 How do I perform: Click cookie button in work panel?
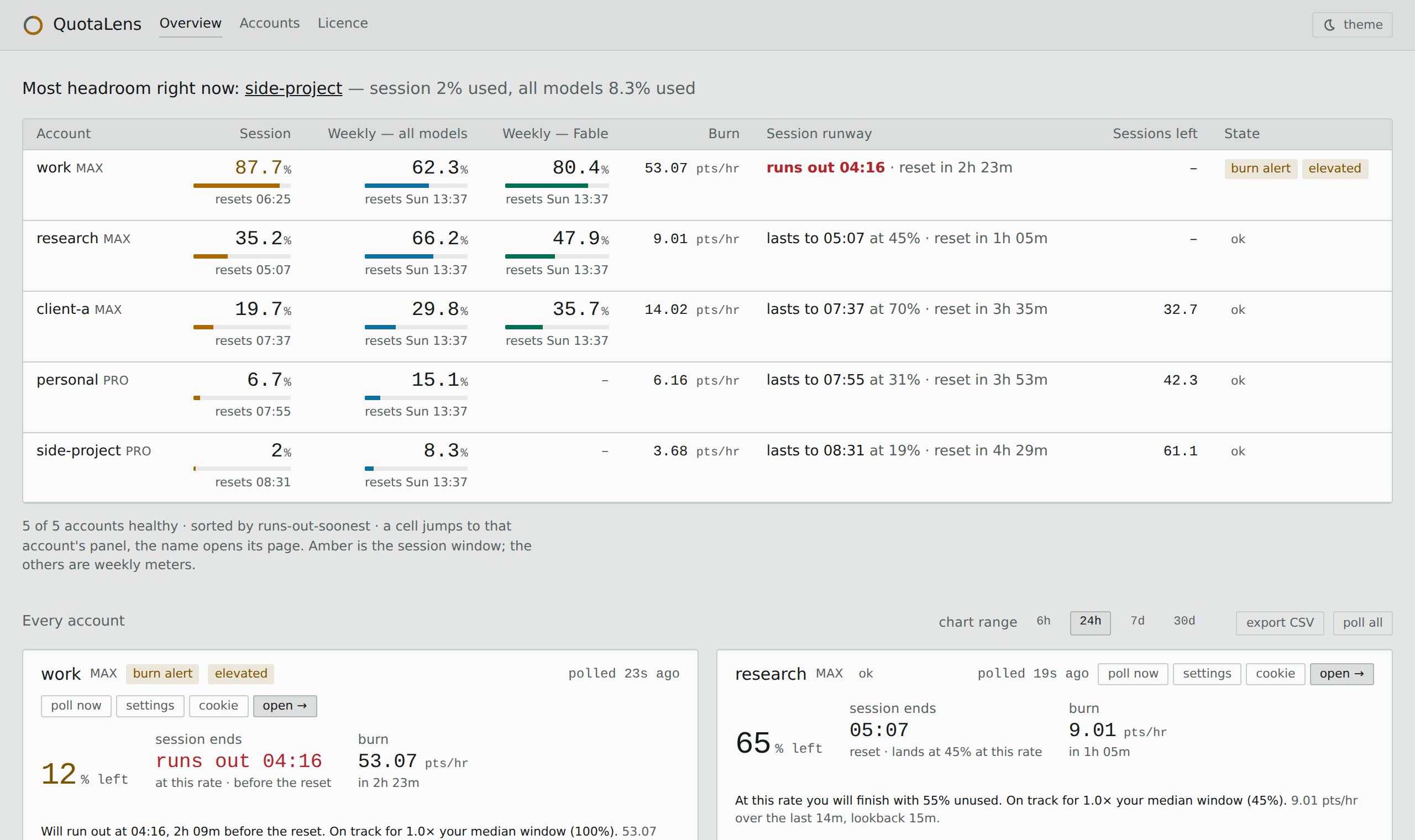tap(218, 706)
